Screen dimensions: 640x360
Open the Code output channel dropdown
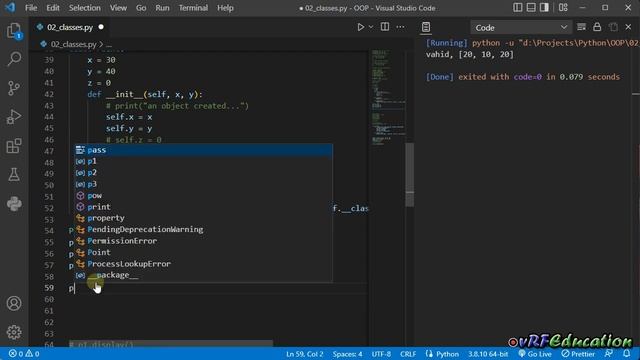point(521,27)
